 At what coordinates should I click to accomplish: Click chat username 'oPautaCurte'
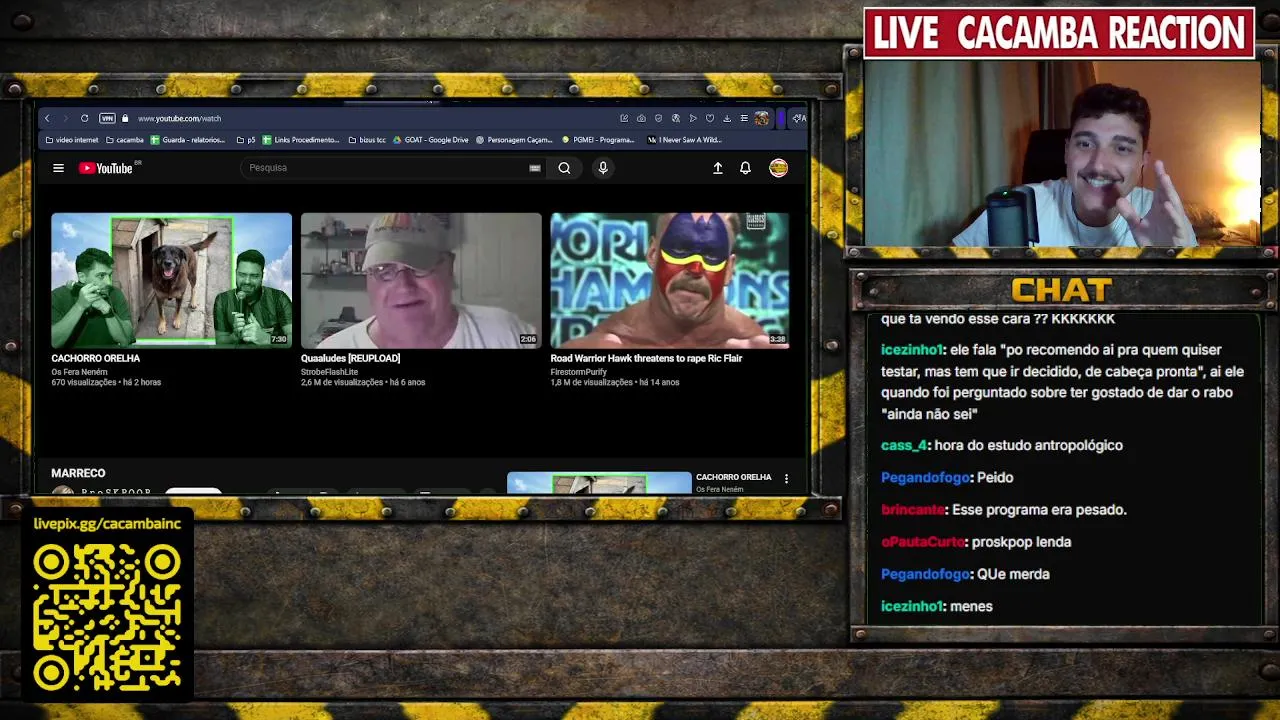(923, 541)
